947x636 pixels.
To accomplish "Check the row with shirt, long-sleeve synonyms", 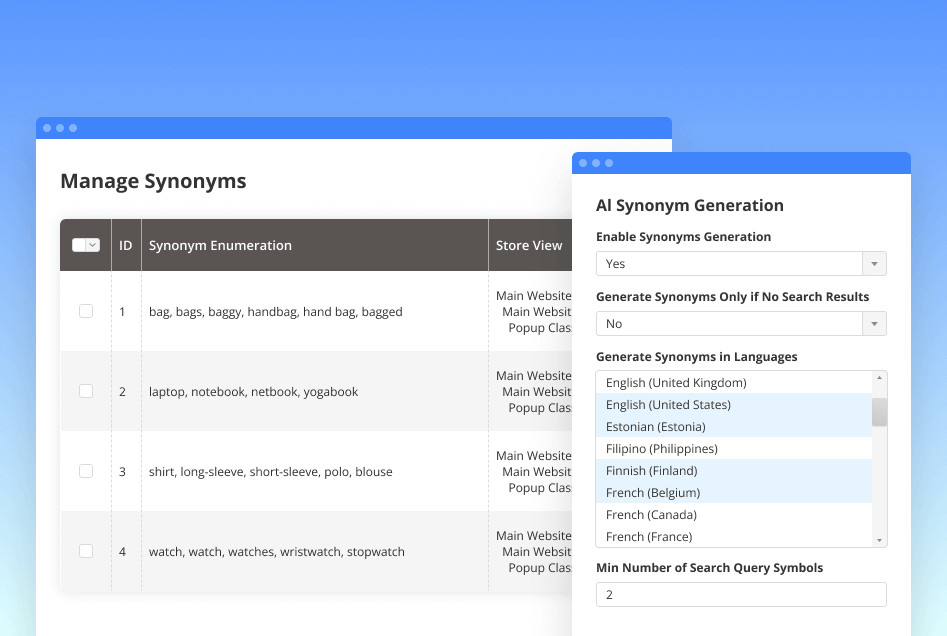I will [86, 471].
